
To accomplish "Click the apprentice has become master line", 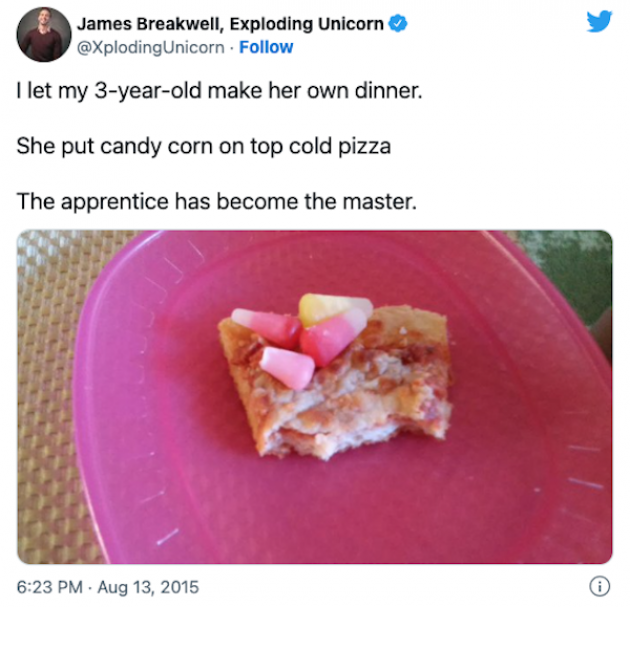I will pos(217,201).
